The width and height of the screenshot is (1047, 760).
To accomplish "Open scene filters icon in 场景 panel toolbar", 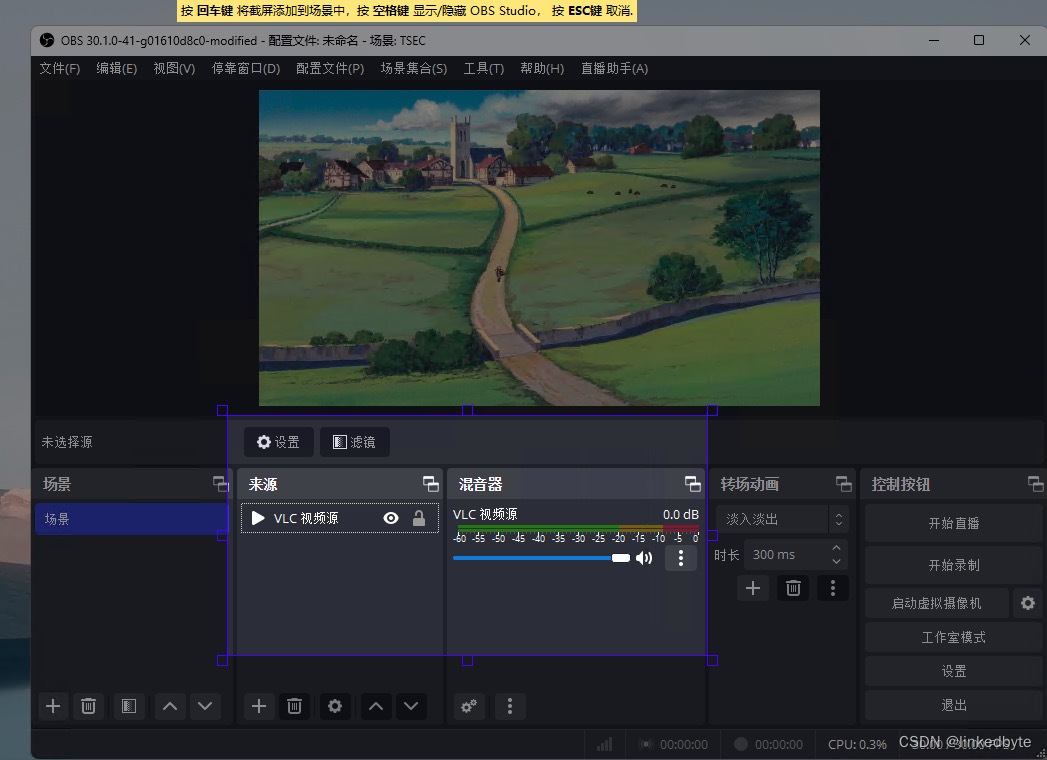I will click(x=129, y=706).
